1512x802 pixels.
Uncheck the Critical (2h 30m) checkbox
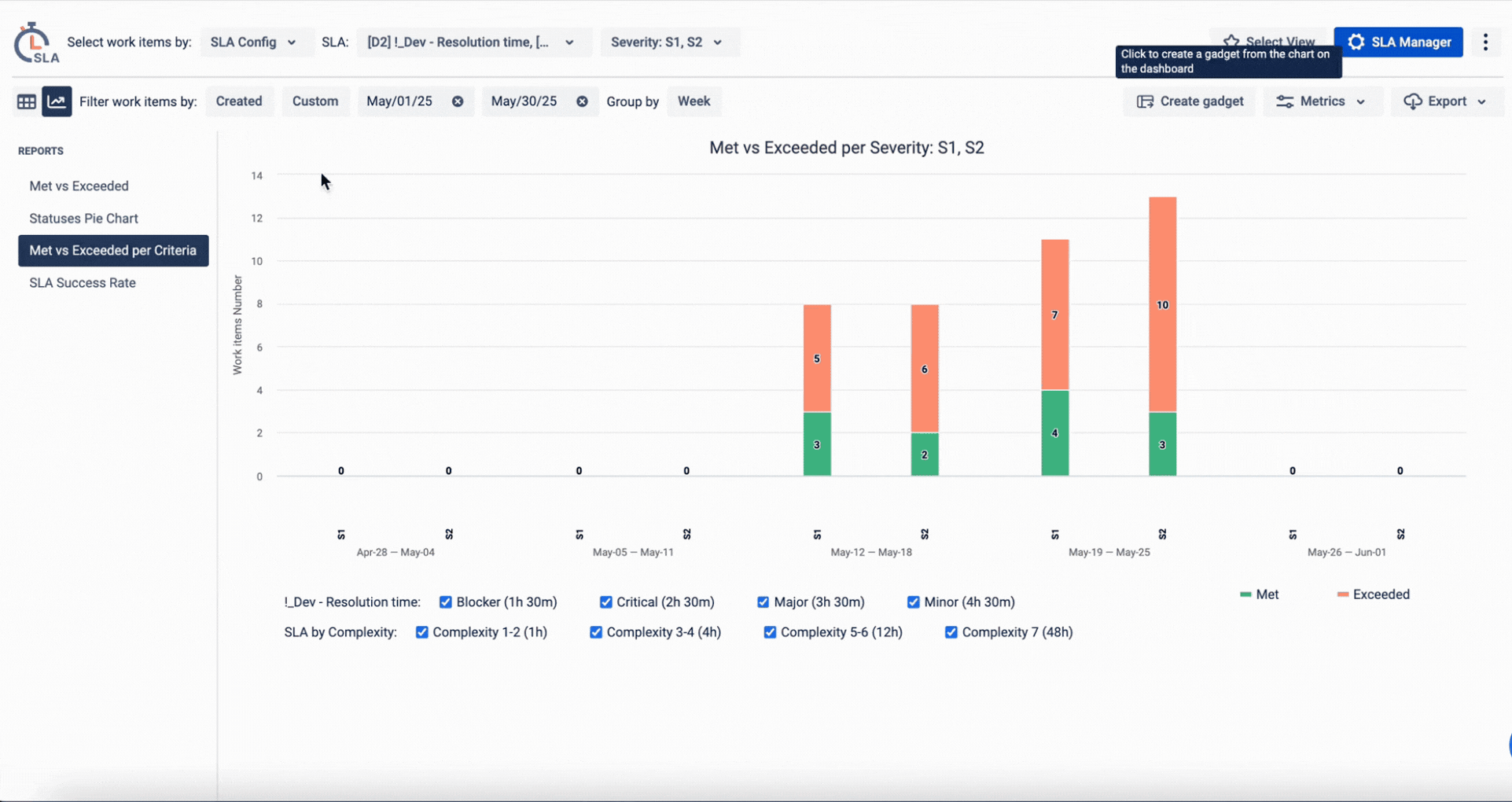click(x=606, y=602)
